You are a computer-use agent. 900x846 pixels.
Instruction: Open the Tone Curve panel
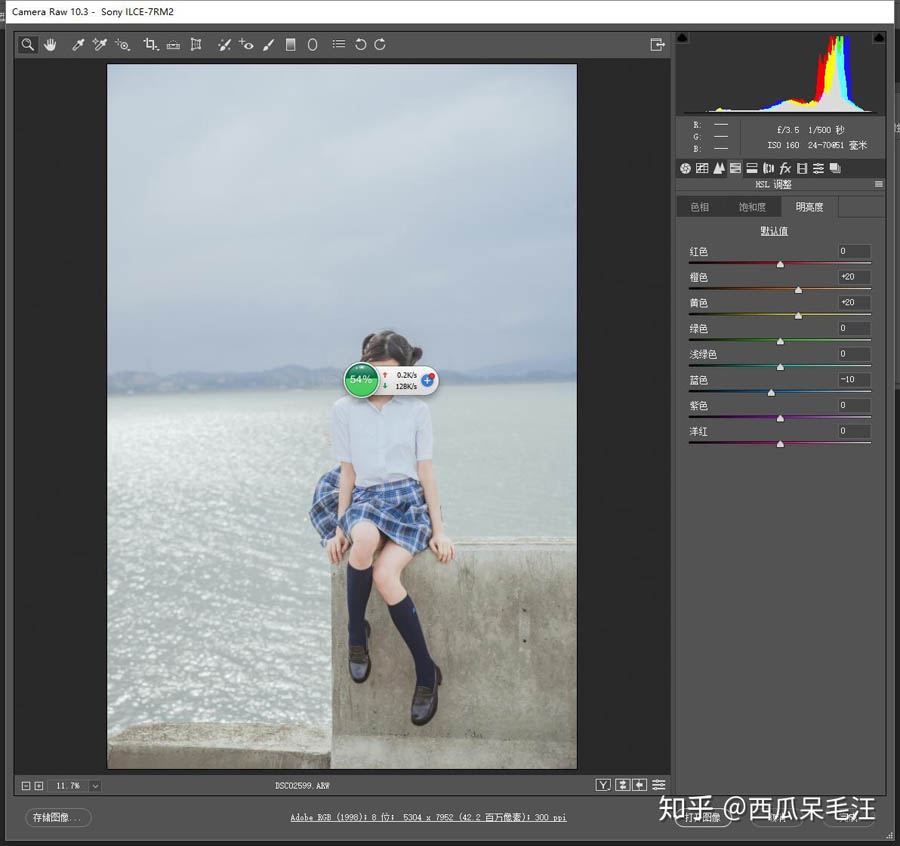[702, 167]
